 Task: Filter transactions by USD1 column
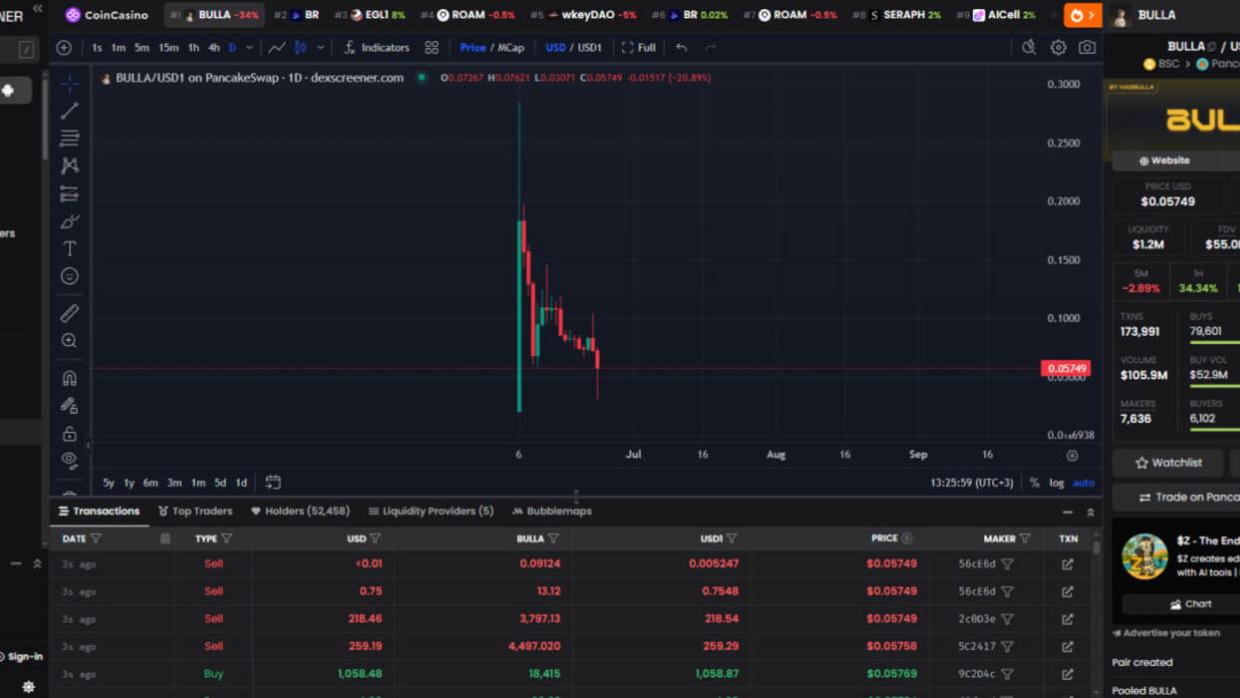pos(732,539)
